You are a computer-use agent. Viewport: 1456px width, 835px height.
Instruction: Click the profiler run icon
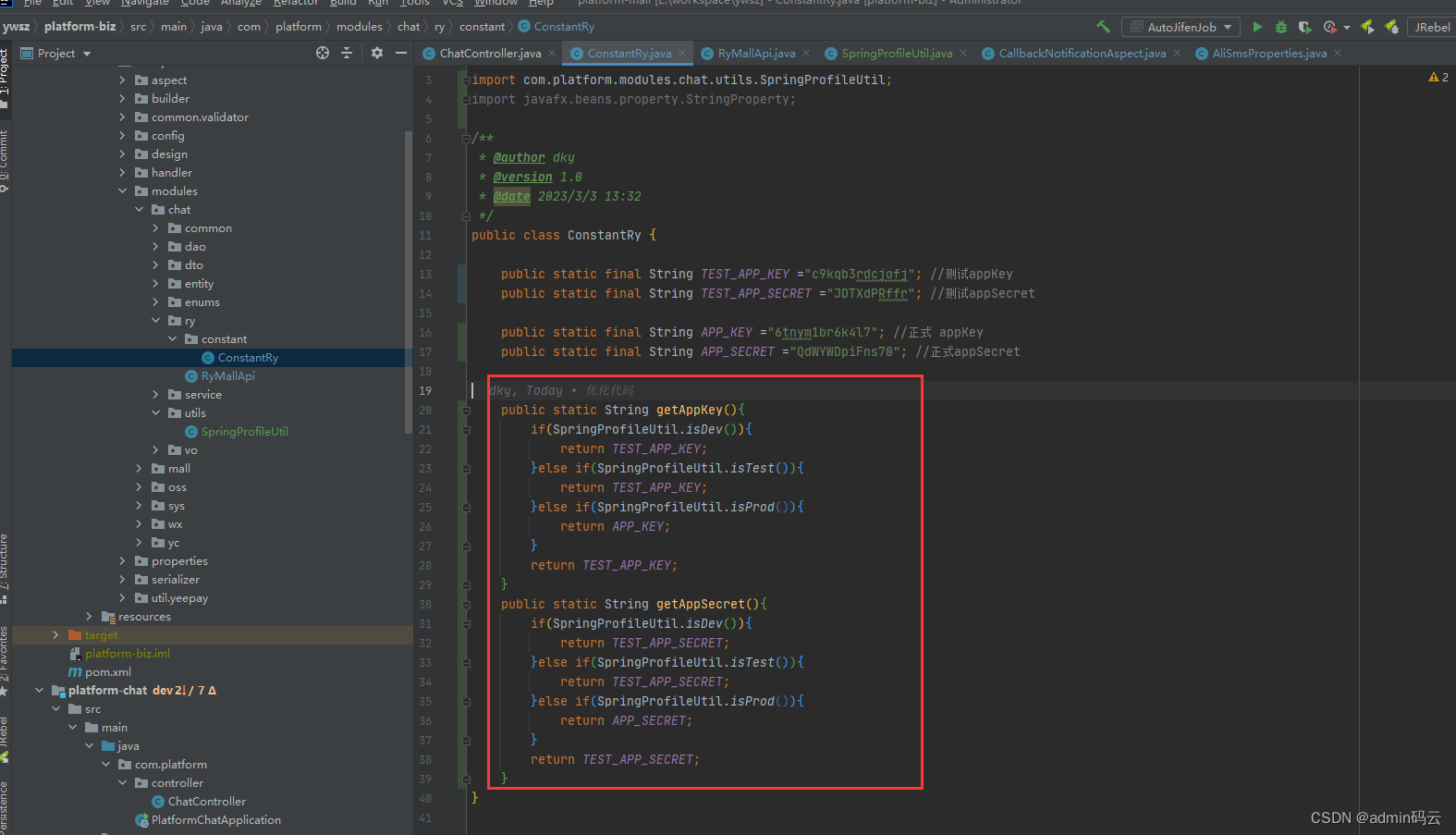point(1329,27)
